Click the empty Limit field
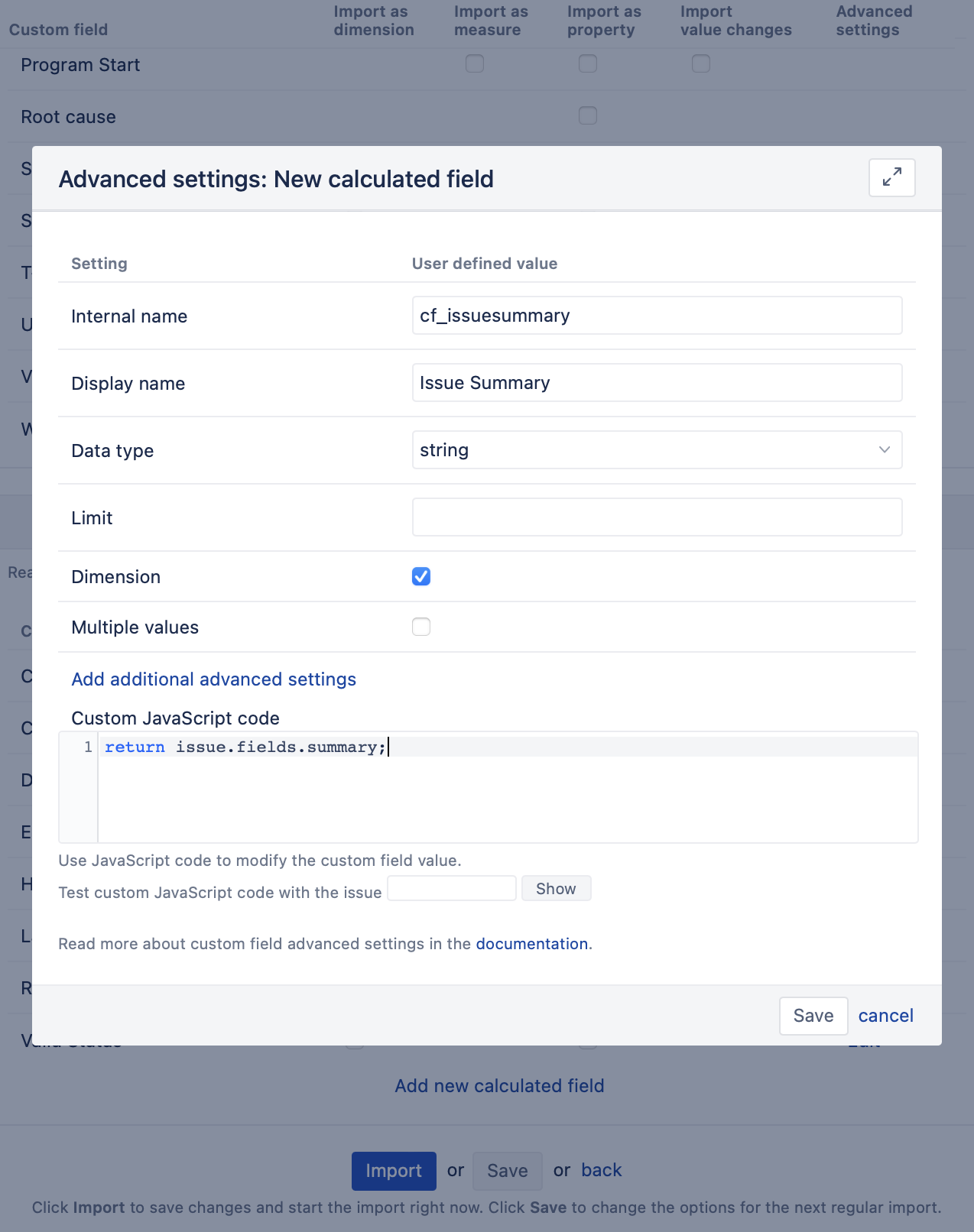 657,517
